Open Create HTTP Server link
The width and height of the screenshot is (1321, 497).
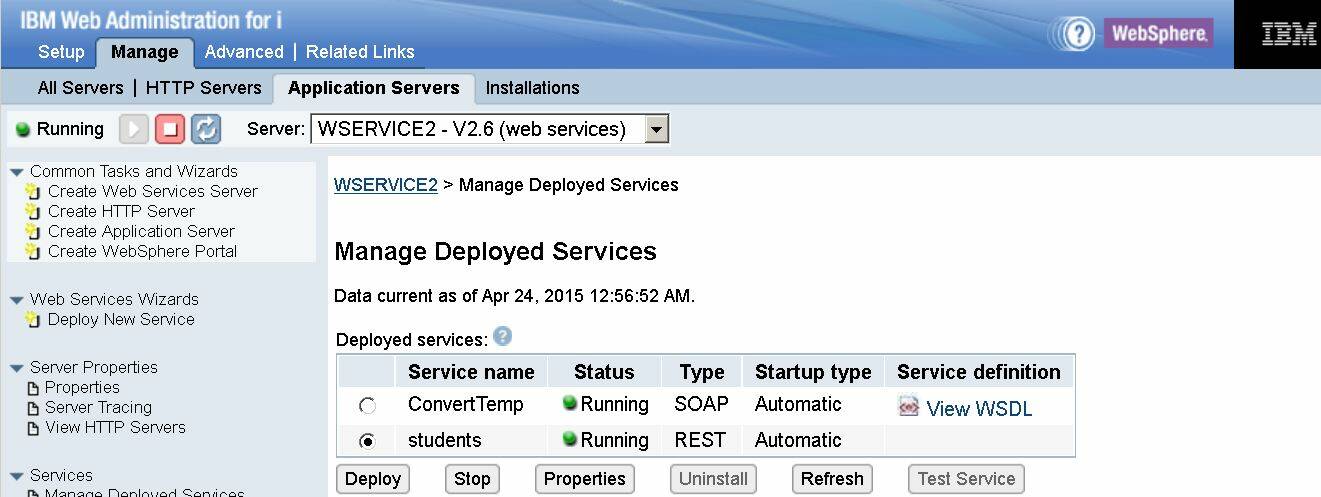click(x=121, y=211)
